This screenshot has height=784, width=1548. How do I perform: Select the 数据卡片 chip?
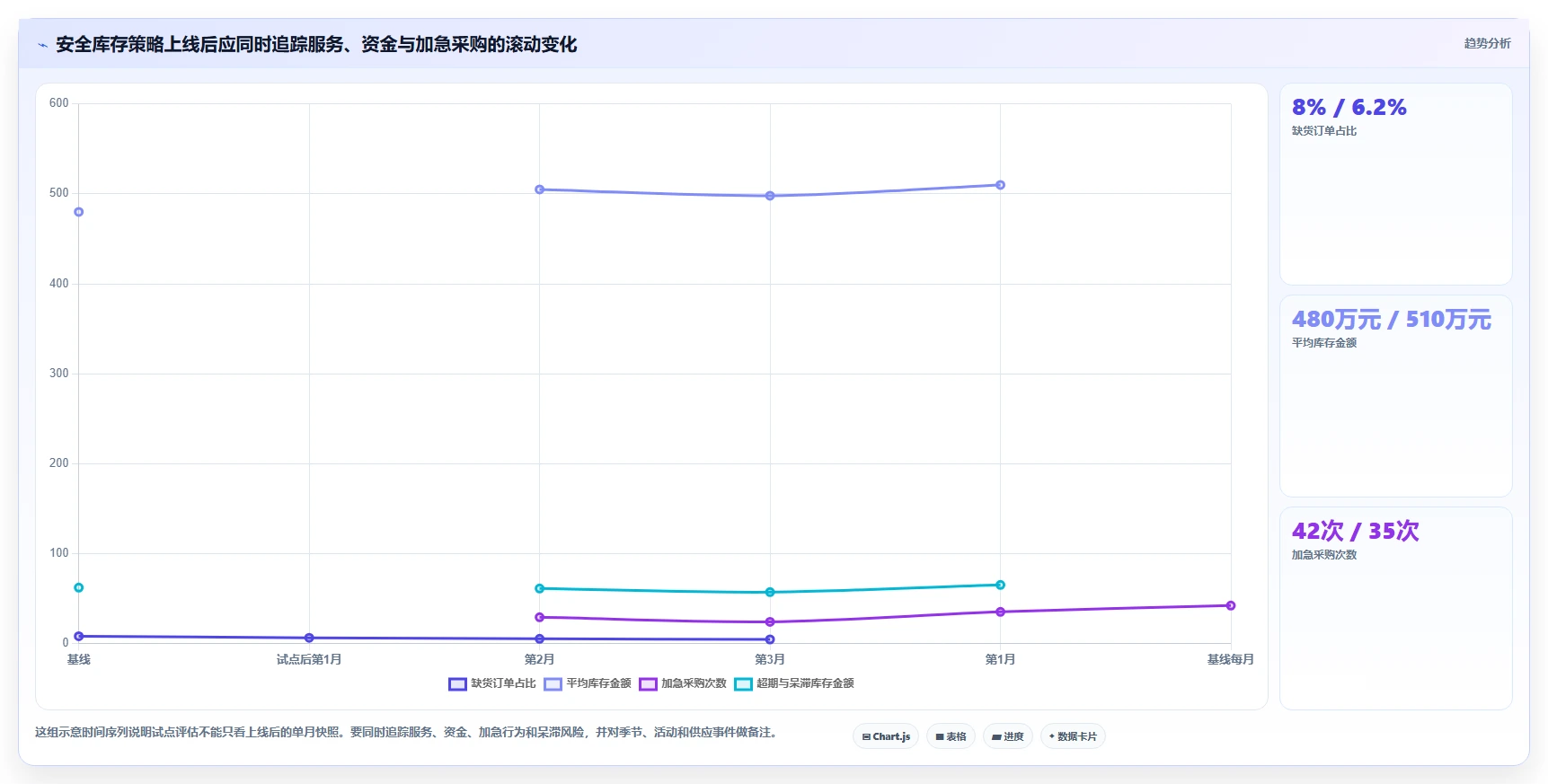point(1073,736)
